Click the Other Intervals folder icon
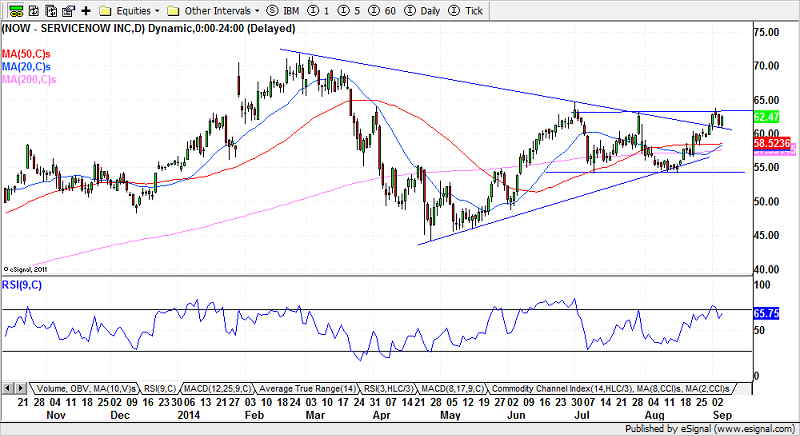Image resolution: width=800 pixels, height=436 pixels. point(173,11)
